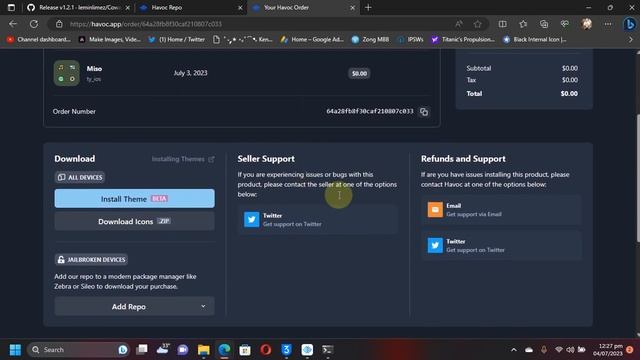This screenshot has width=640, height=360.
Task: Open Browser essentials heart icon
Action: (565, 24)
